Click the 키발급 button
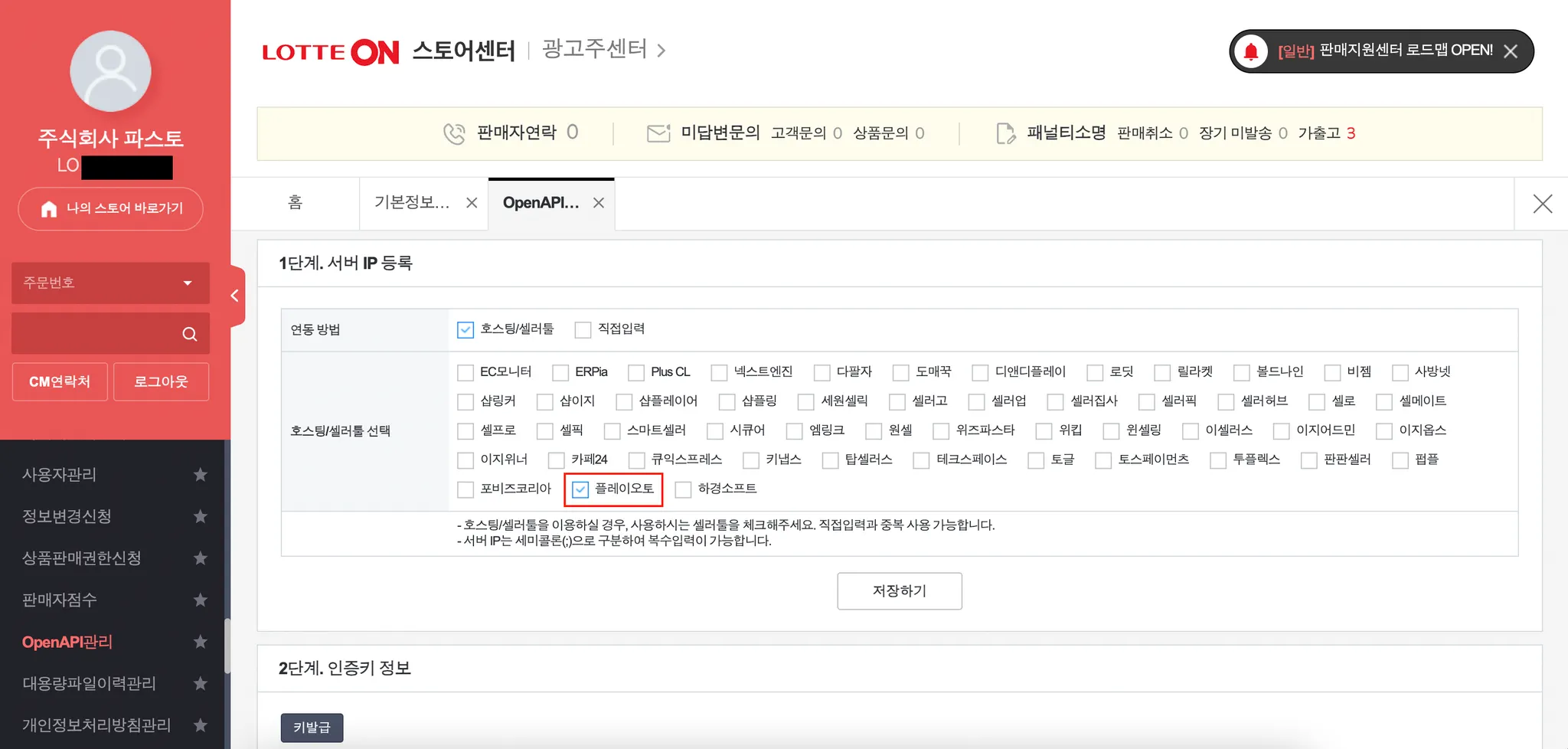The width and height of the screenshot is (1568, 749). click(x=312, y=728)
